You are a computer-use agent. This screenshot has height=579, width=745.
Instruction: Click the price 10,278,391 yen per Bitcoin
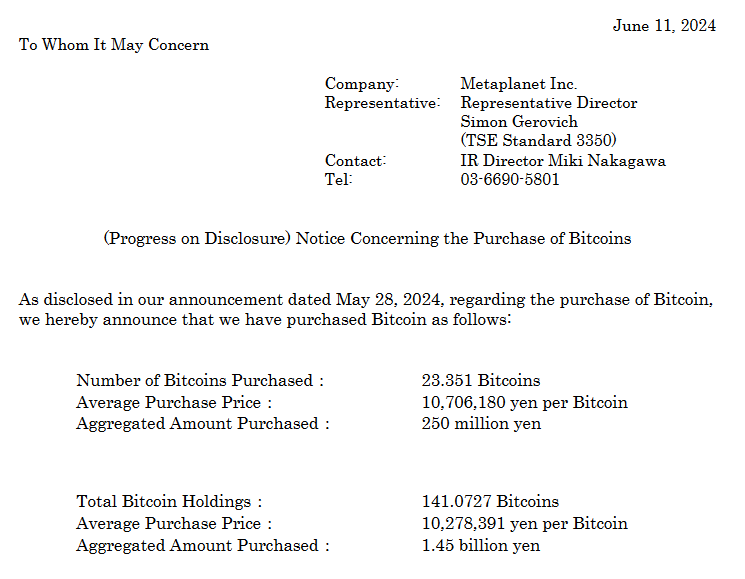[525, 524]
